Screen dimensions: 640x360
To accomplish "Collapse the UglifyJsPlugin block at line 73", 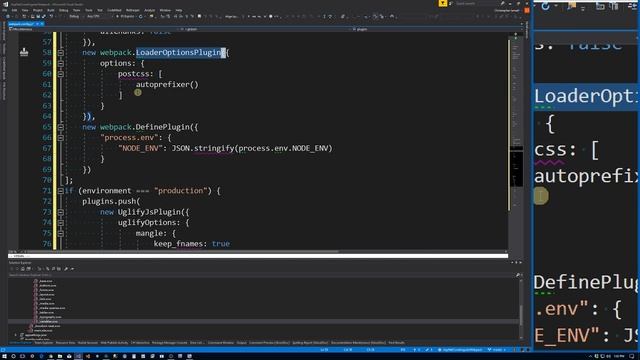I will [x=60, y=212].
